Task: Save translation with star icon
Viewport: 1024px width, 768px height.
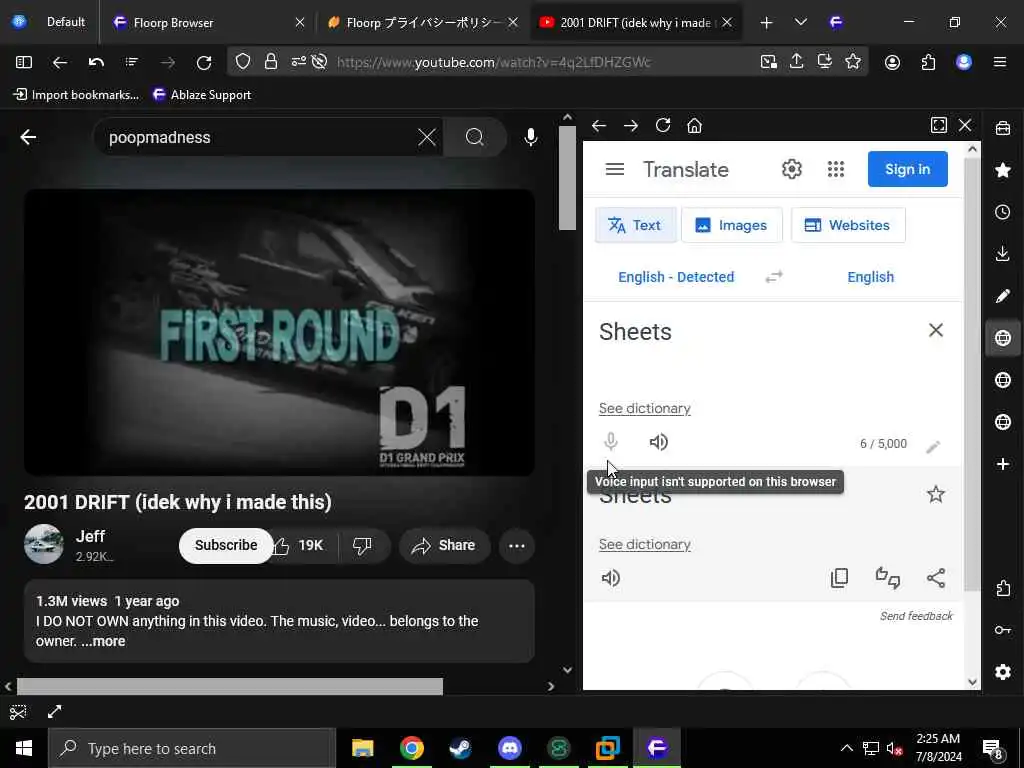Action: click(x=935, y=494)
